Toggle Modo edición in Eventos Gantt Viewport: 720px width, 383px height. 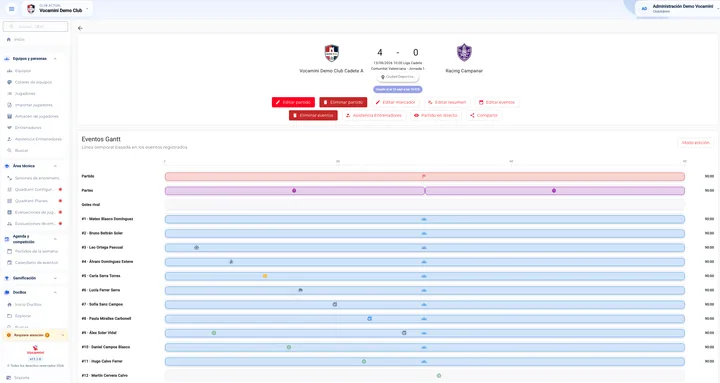coord(696,143)
